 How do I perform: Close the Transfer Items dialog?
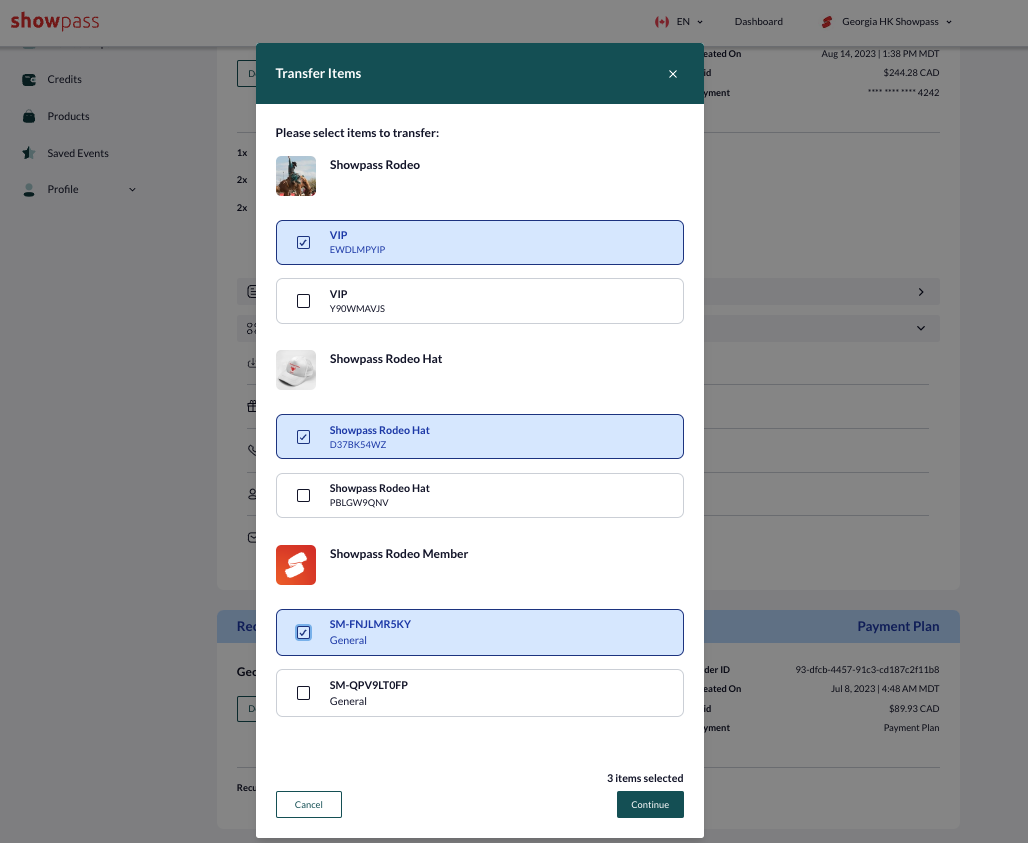(x=673, y=74)
